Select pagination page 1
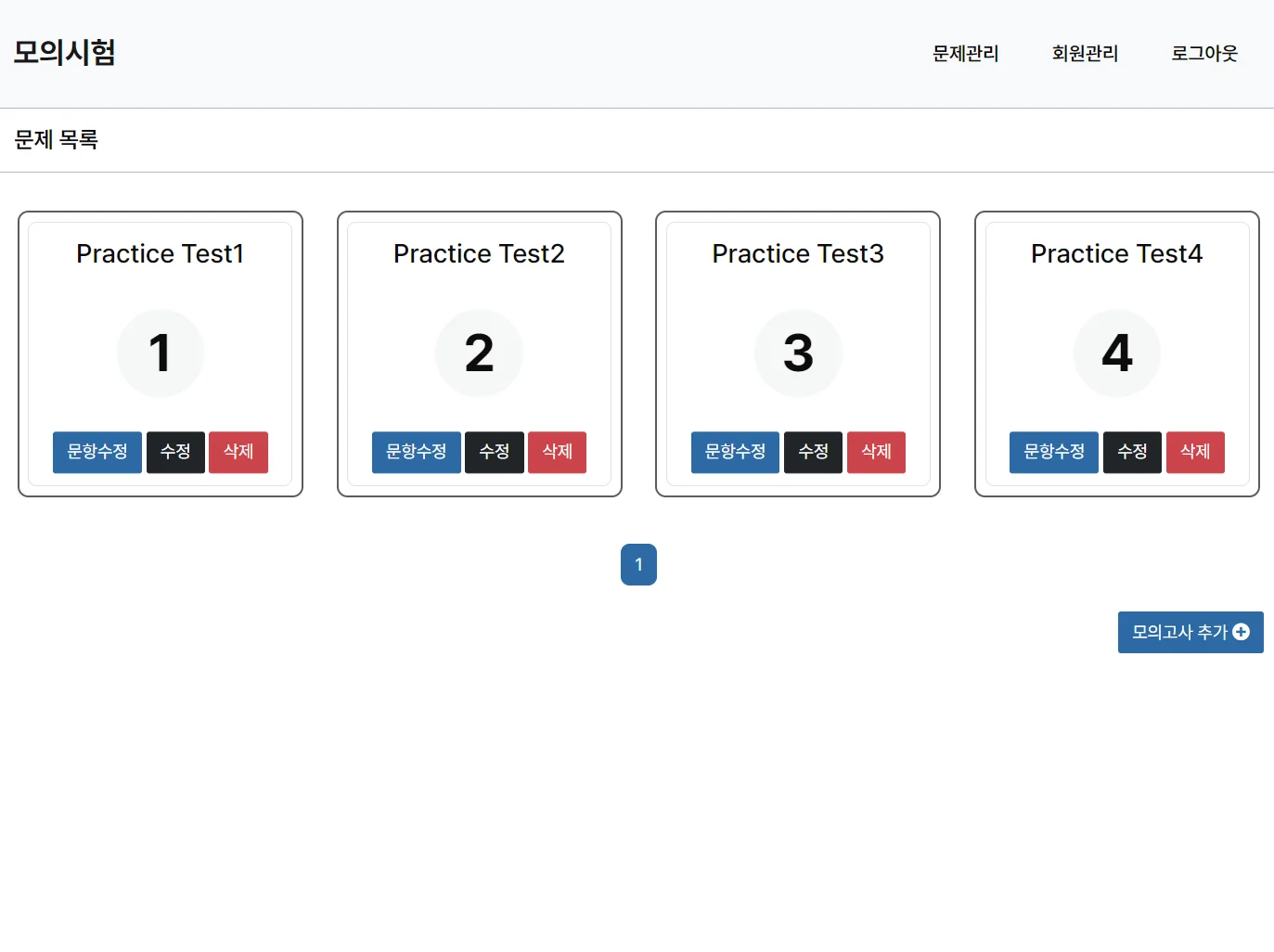Viewport: 1274px width, 952px height. coord(638,564)
